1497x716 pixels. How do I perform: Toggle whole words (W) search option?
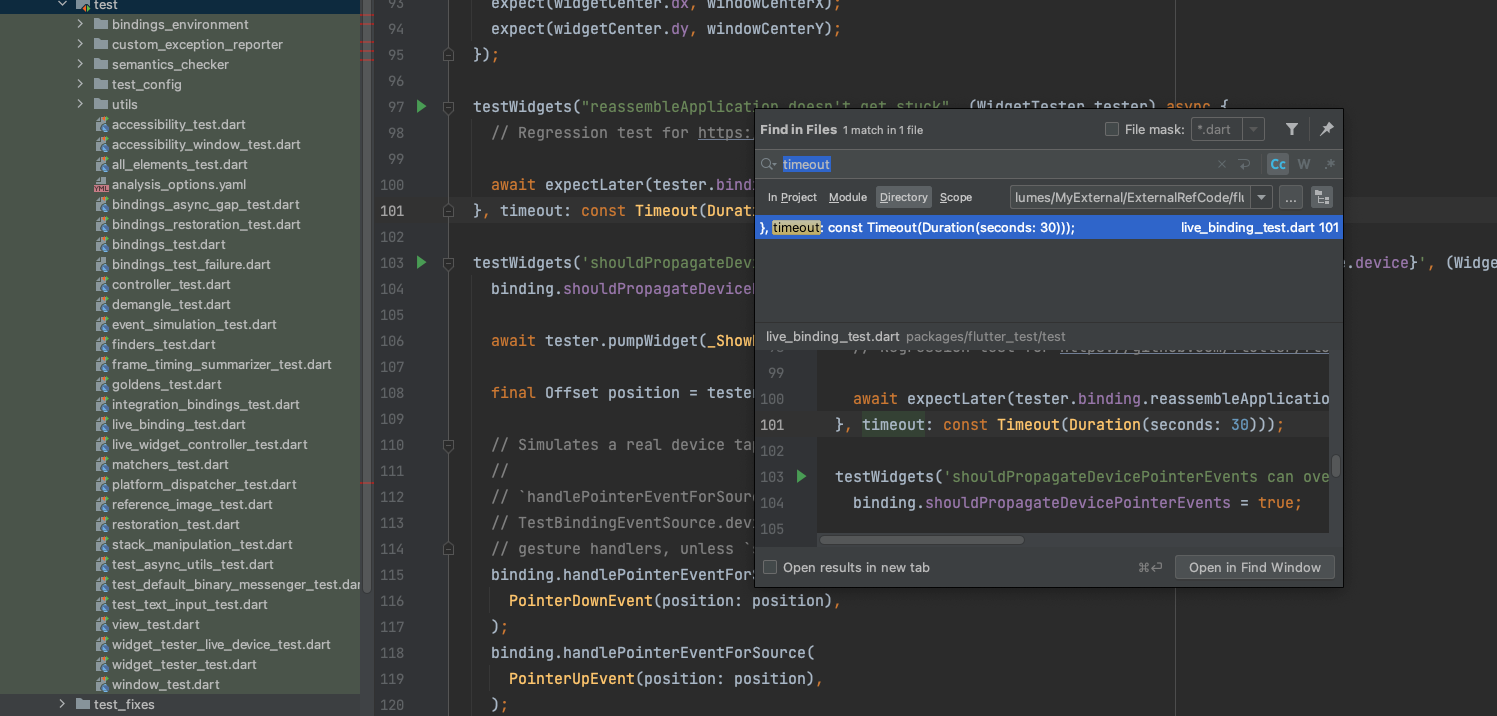[x=1304, y=164]
